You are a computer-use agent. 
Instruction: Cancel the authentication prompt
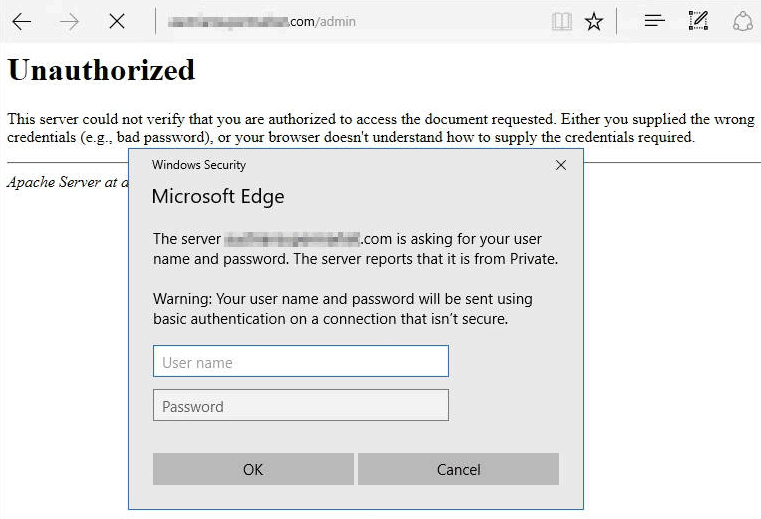pos(458,469)
